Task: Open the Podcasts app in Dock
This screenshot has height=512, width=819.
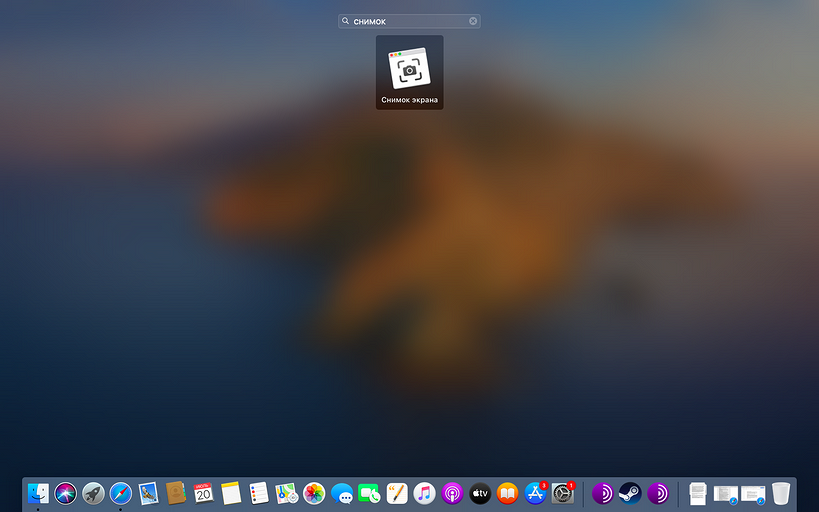Action: pyautogui.click(x=452, y=493)
